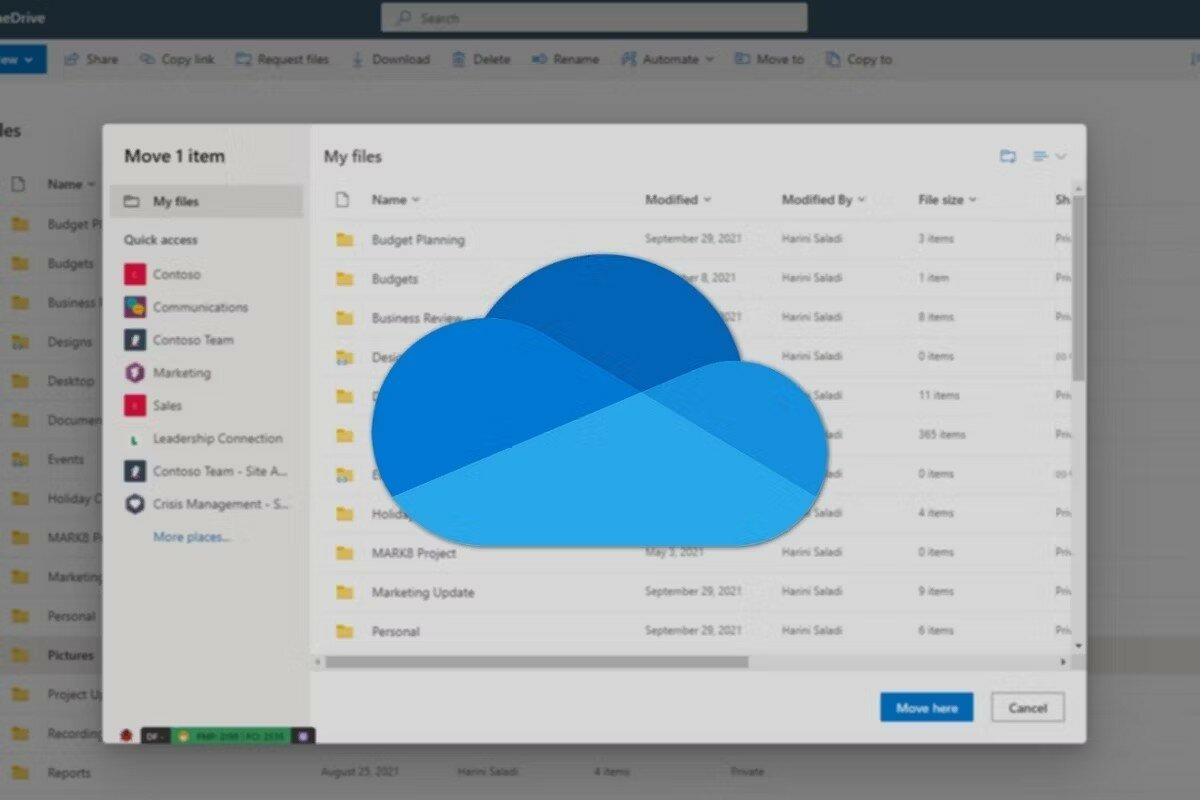Click the Request files toolbar icon
This screenshot has width=1200, height=800.
[x=243, y=59]
